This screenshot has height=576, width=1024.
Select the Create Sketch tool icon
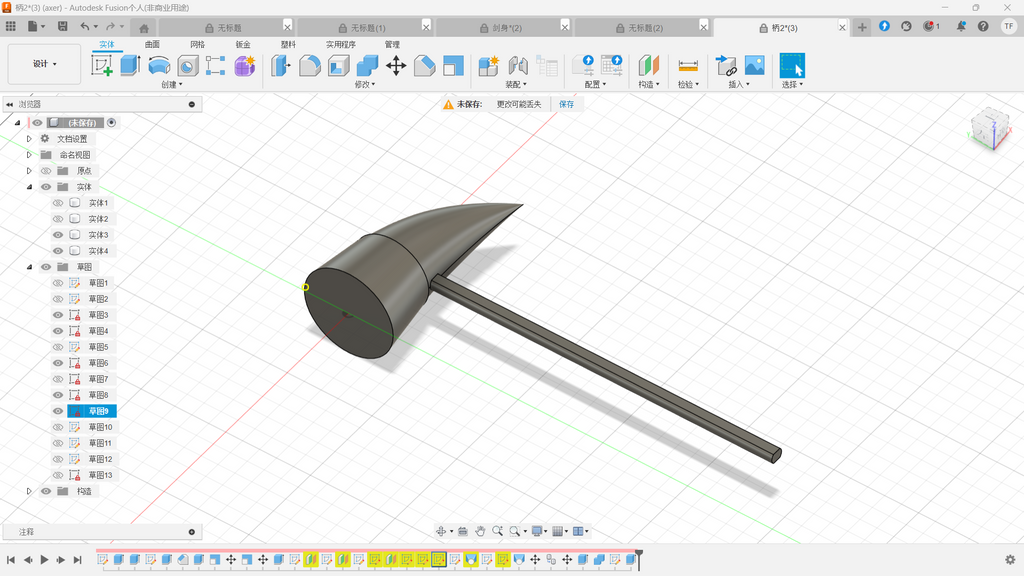click(x=101, y=66)
